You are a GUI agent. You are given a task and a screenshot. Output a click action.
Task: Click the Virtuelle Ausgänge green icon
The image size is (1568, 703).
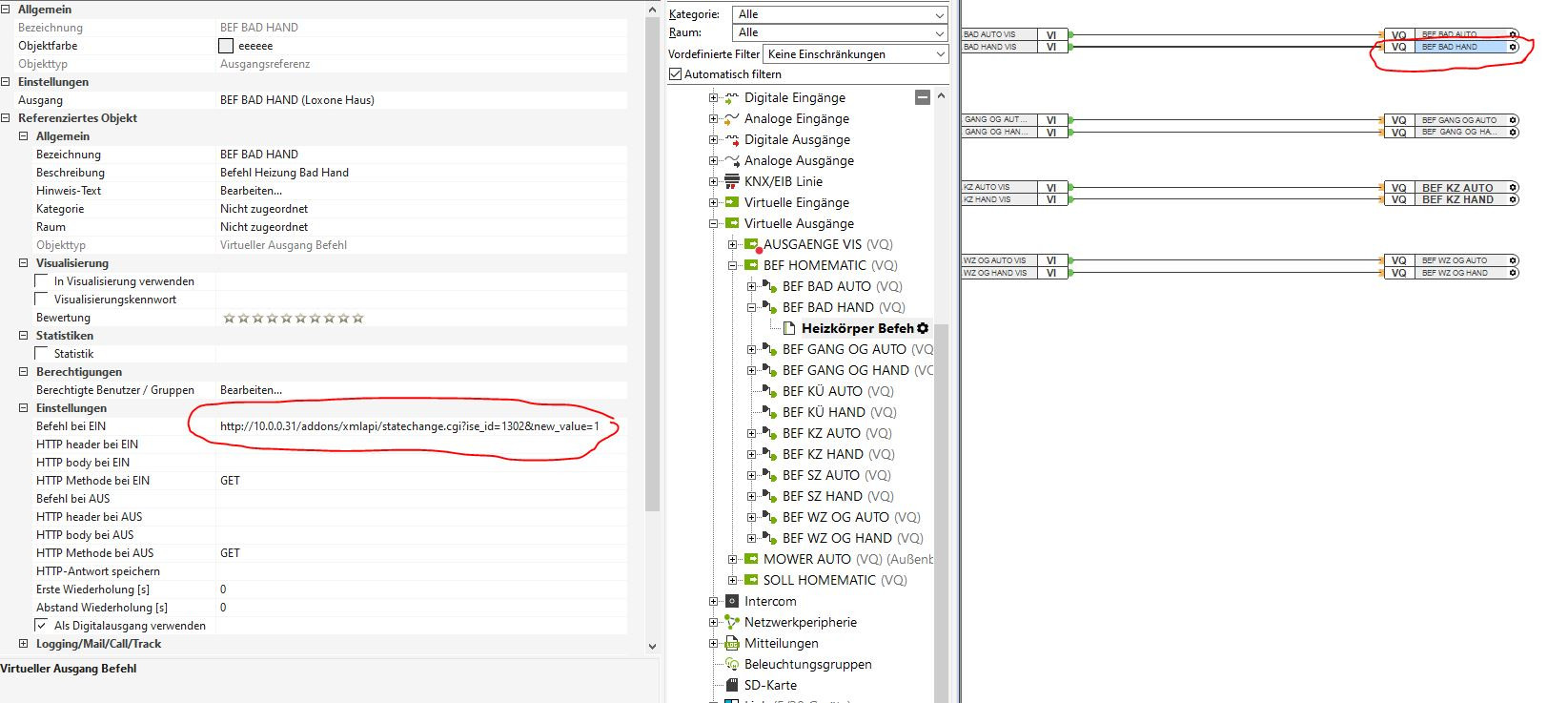732,223
